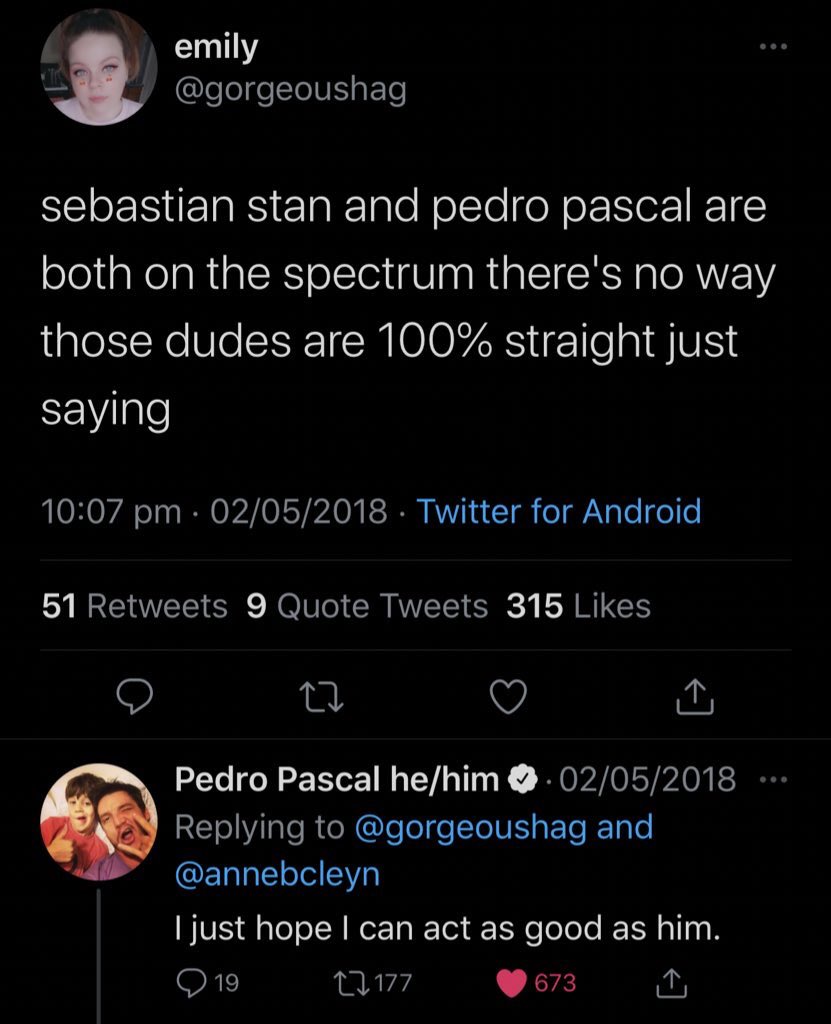
Task: Like emily's tweet with heart icon
Action: [x=510, y=697]
